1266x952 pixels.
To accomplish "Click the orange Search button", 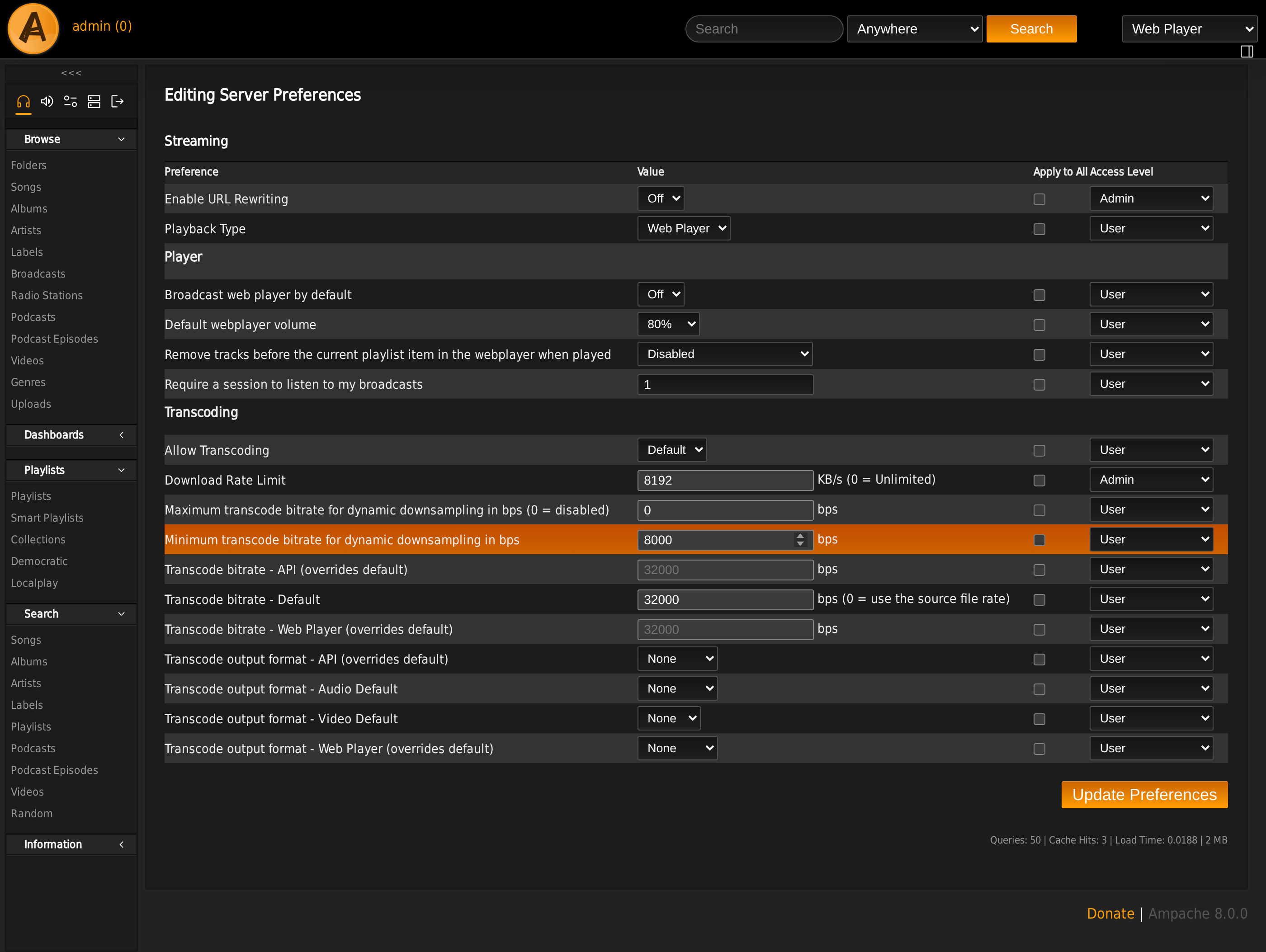I will tap(1031, 28).
